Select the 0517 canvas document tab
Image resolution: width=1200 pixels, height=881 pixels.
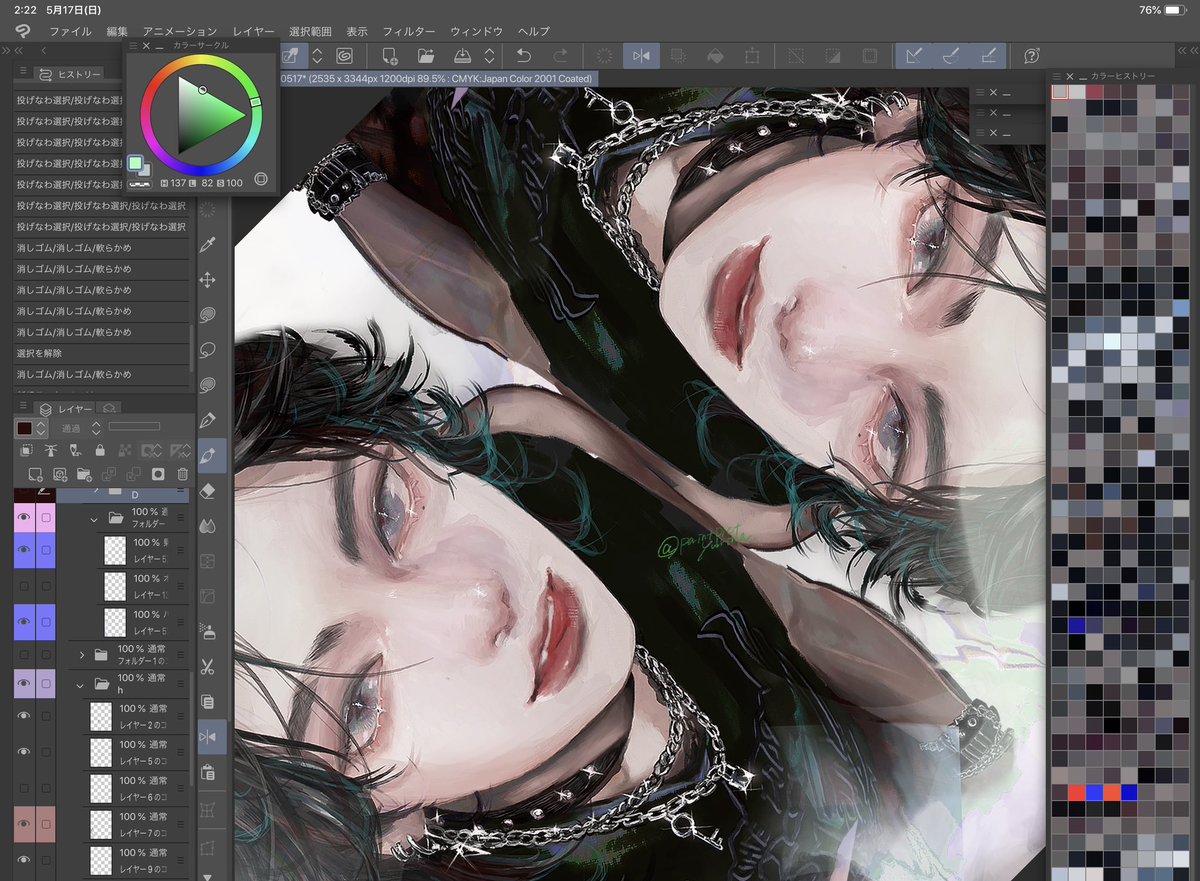coord(440,78)
